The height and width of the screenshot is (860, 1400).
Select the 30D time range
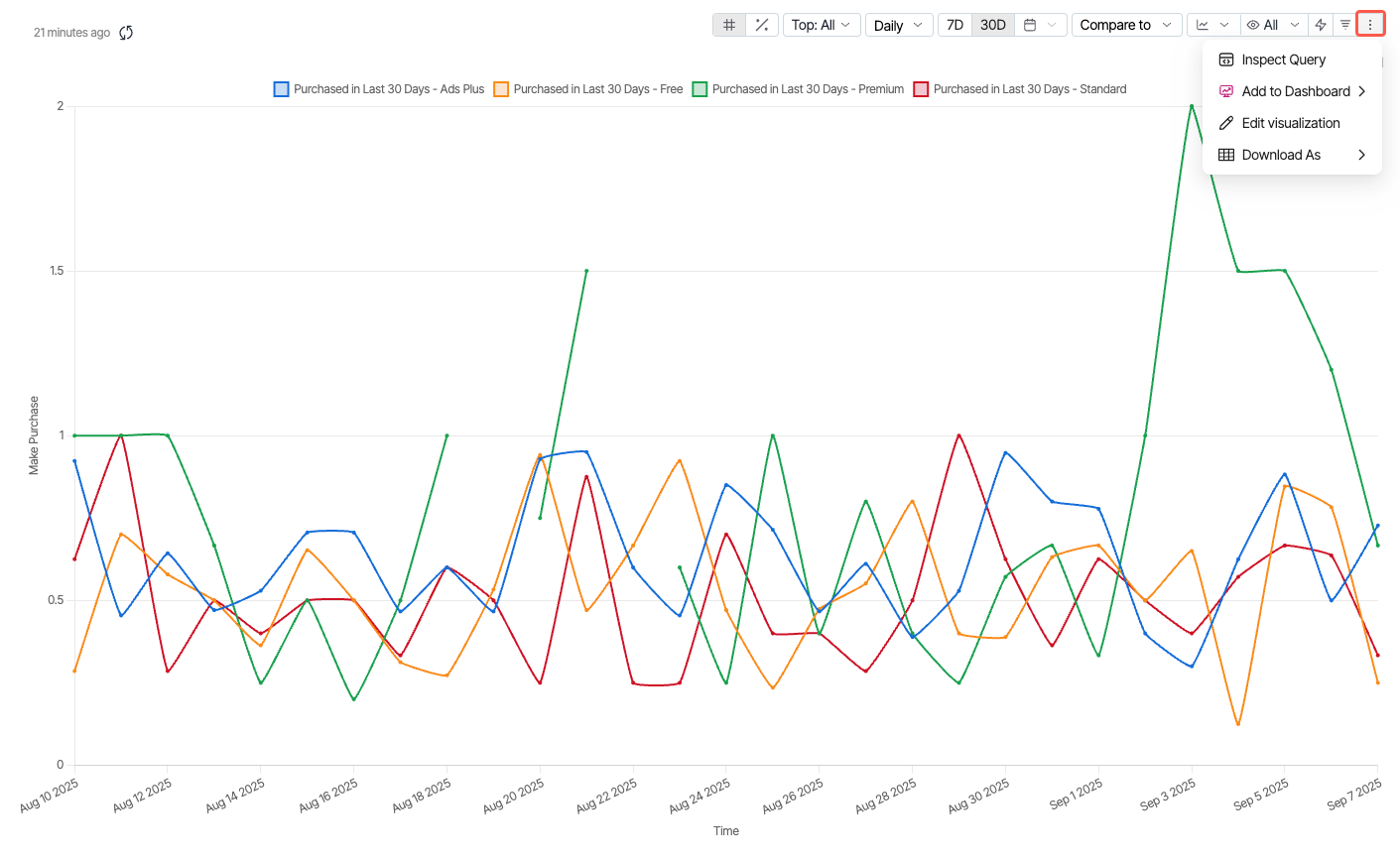pyautogui.click(x=993, y=25)
